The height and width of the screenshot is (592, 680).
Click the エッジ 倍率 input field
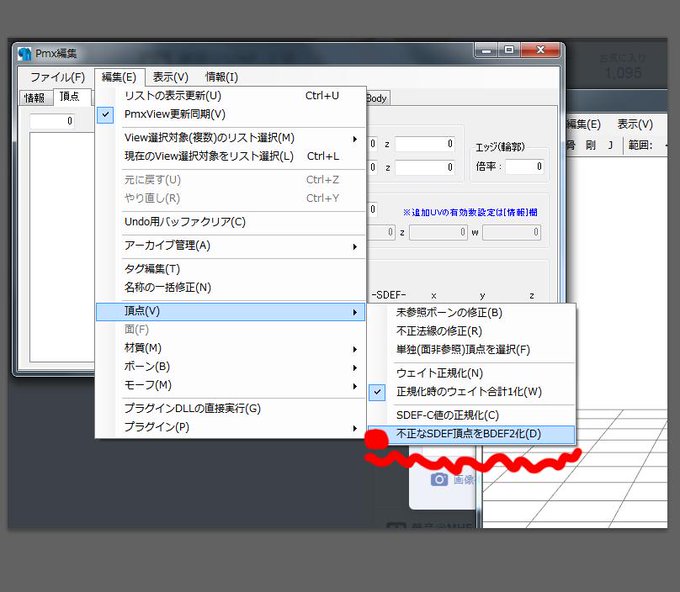[x=524, y=167]
